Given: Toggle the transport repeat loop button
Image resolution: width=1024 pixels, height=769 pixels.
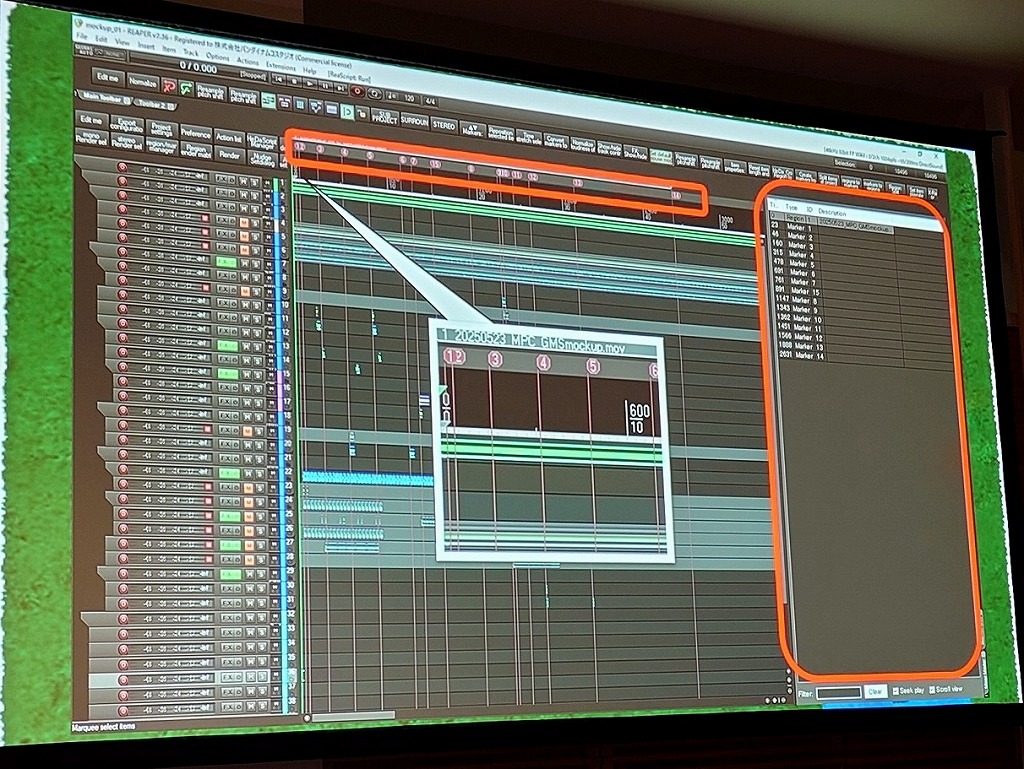Looking at the screenshot, I should [x=372, y=90].
